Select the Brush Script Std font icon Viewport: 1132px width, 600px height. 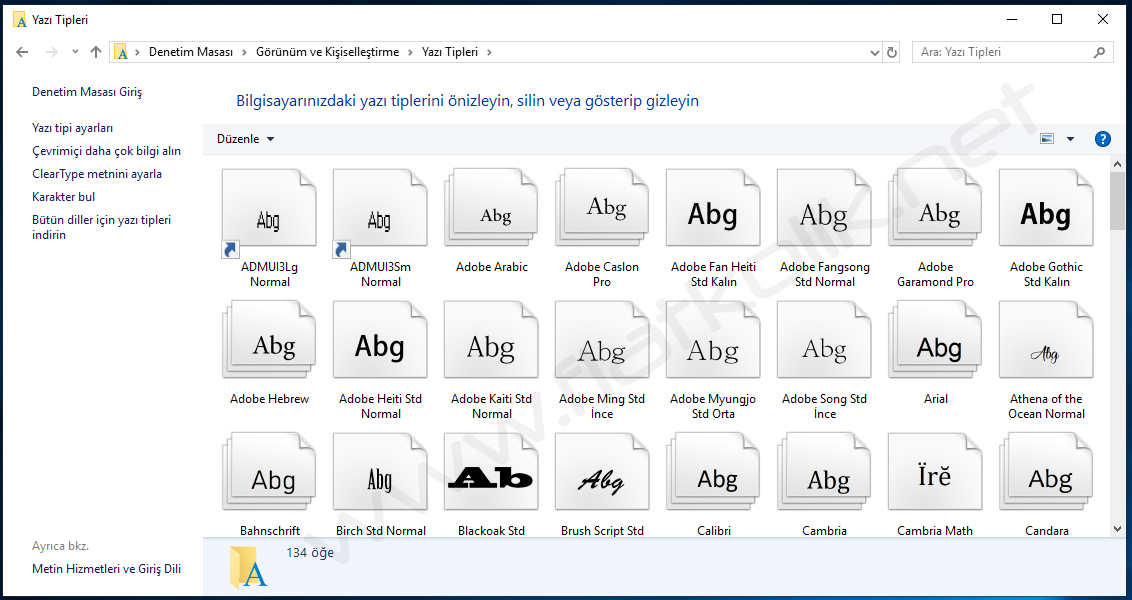[602, 472]
